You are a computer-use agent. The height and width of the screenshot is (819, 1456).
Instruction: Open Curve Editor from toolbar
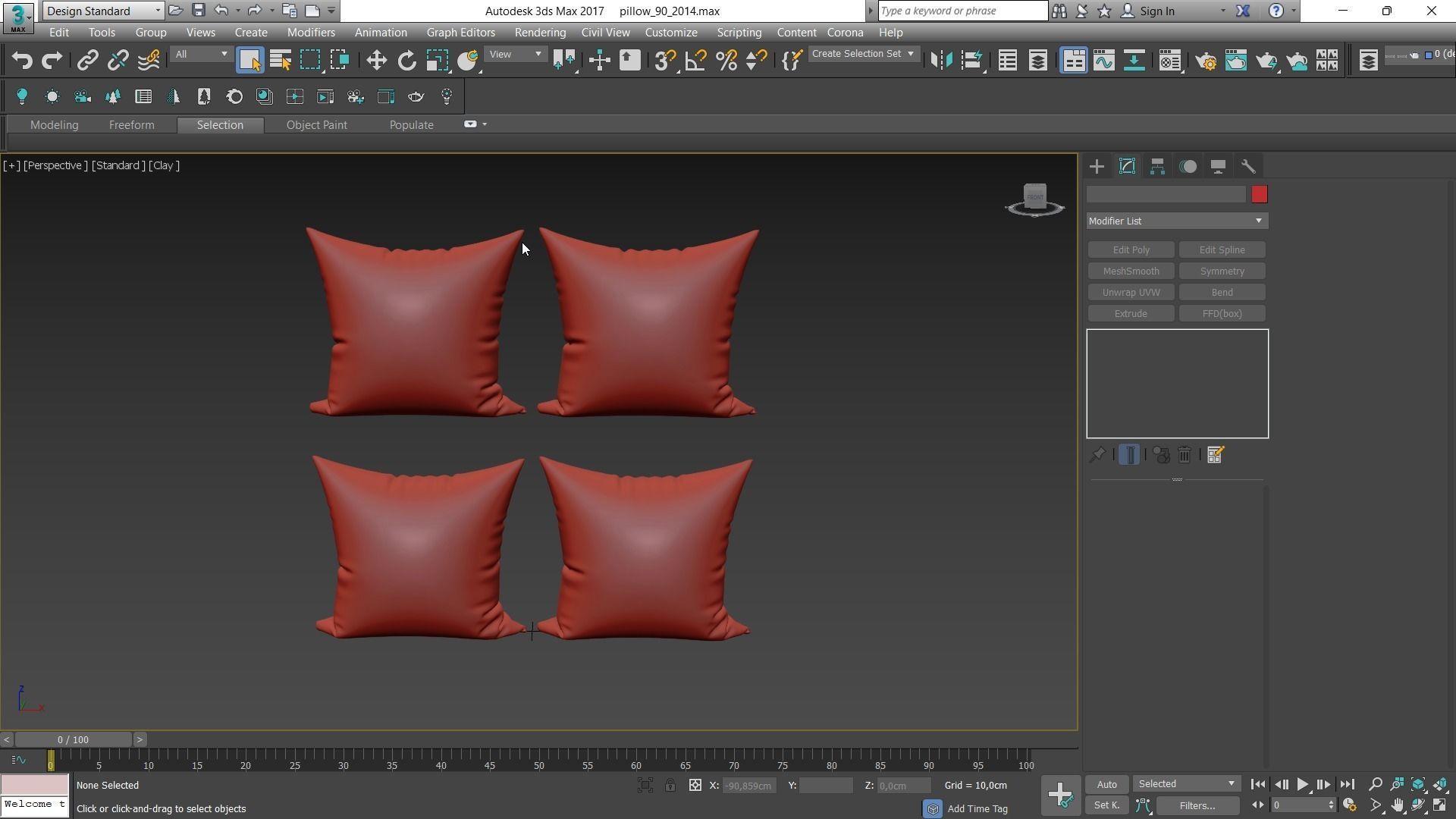[1104, 61]
